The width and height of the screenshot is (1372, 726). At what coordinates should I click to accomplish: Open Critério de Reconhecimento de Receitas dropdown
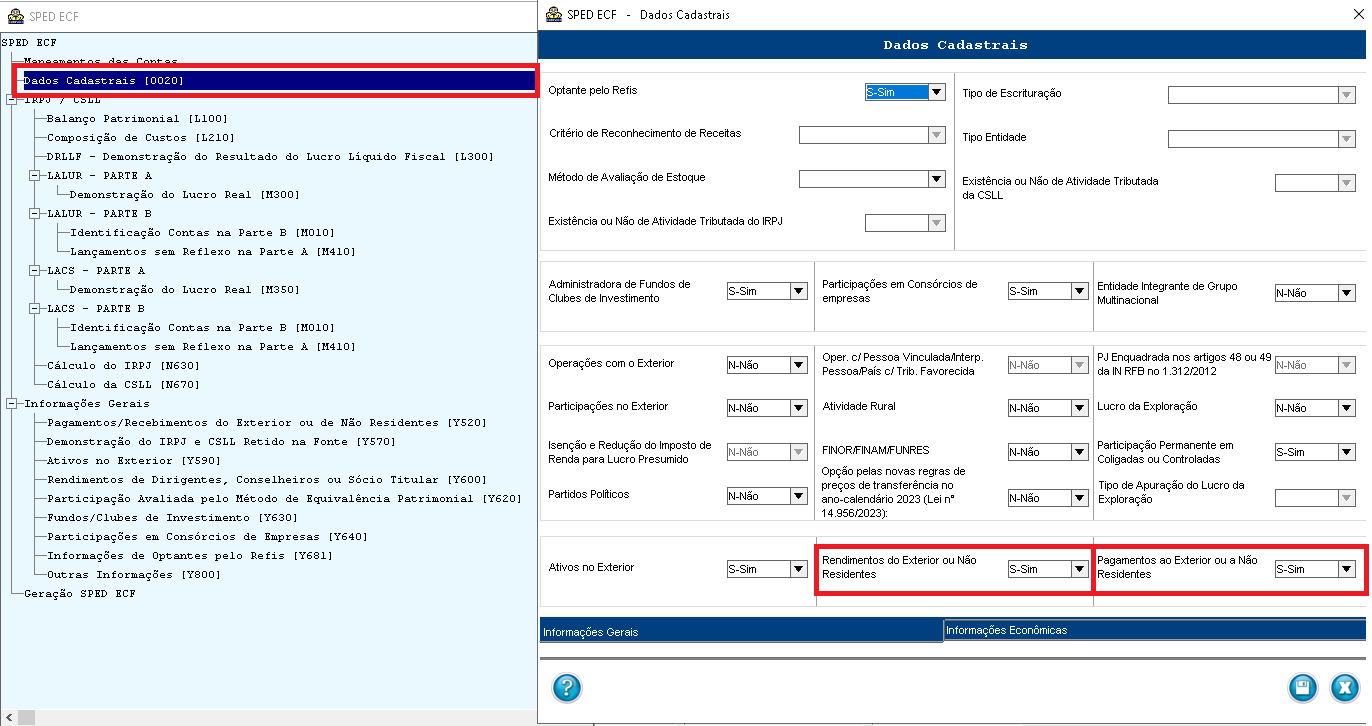[x=937, y=135]
